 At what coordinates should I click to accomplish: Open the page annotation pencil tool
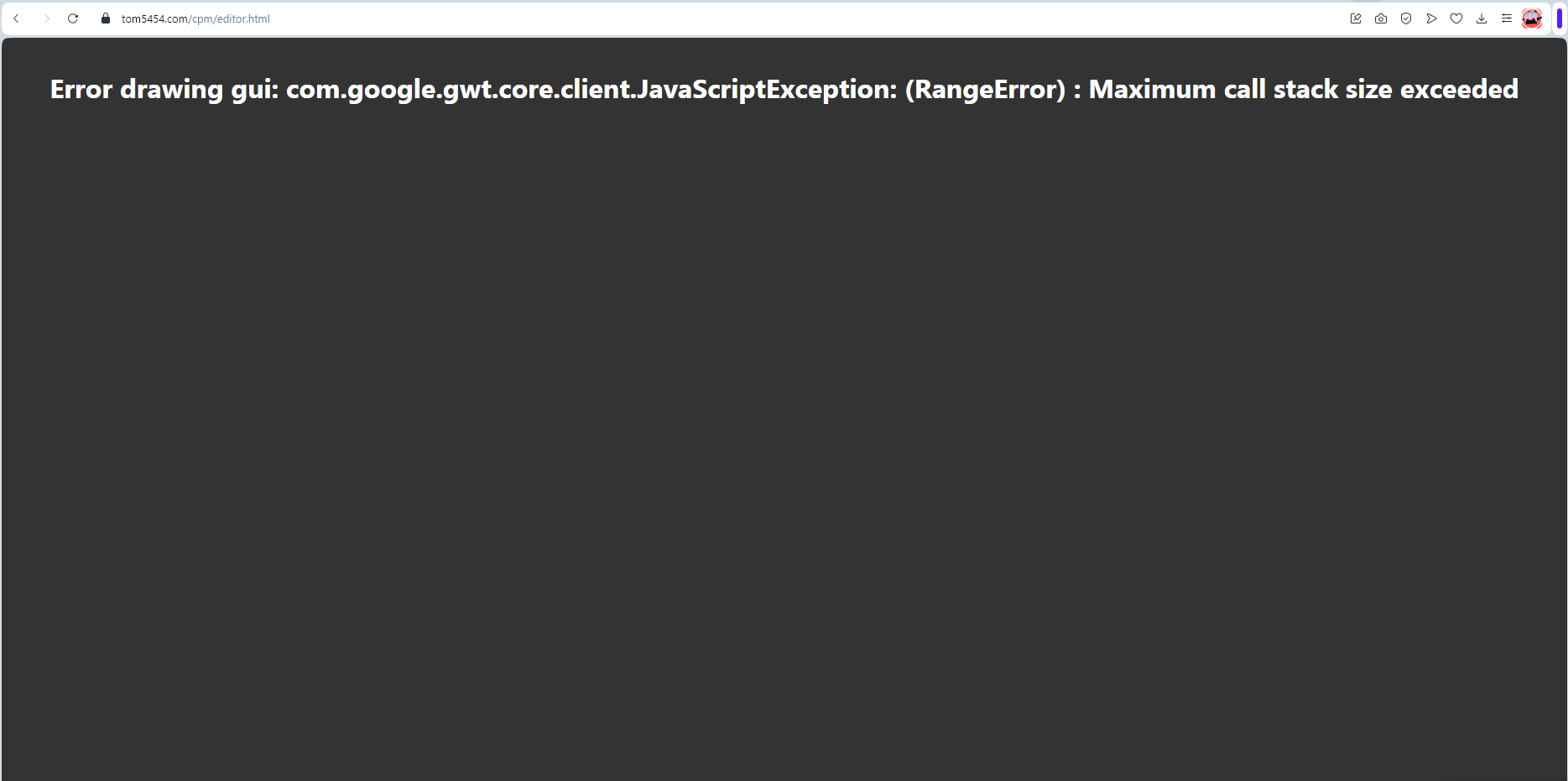click(x=1356, y=18)
